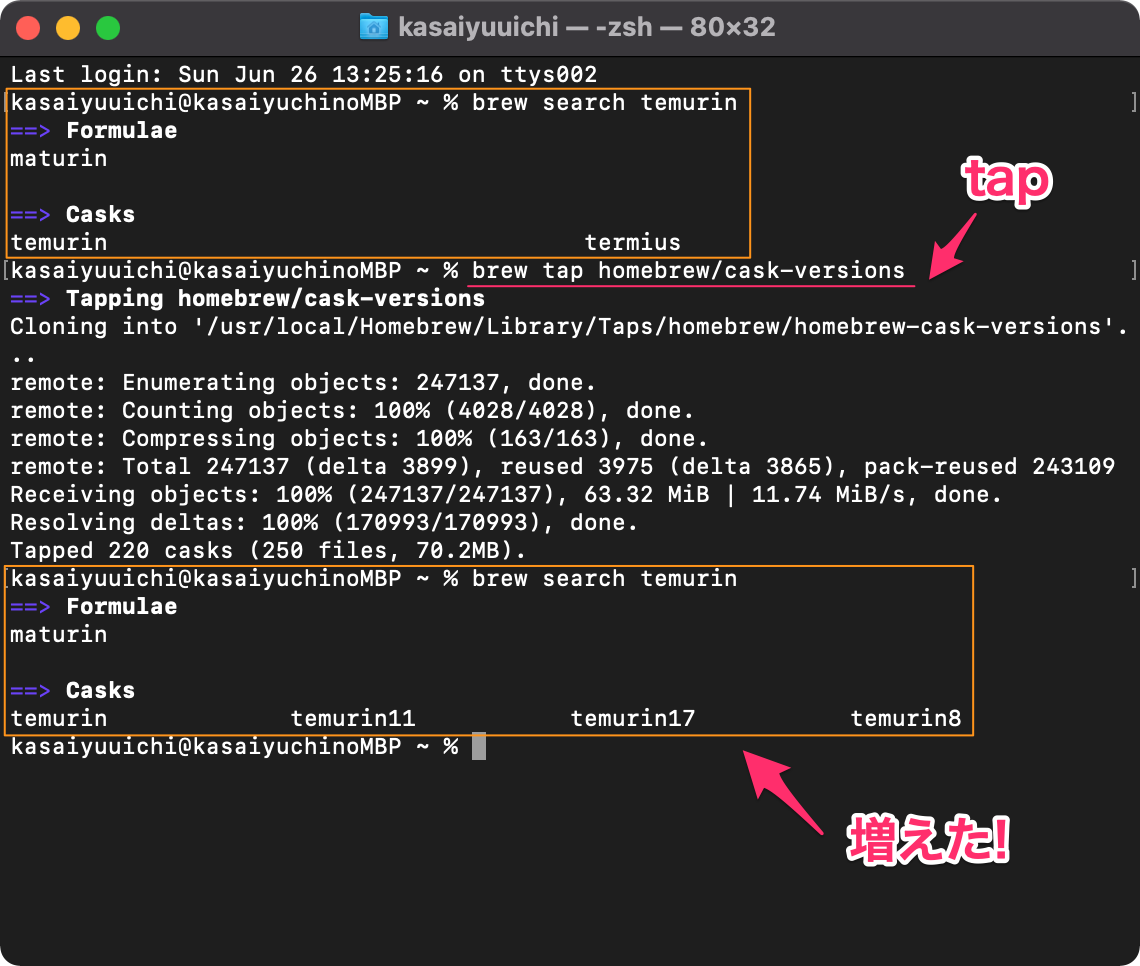
Task: Select "temurin11" in the search results
Action: [x=352, y=718]
